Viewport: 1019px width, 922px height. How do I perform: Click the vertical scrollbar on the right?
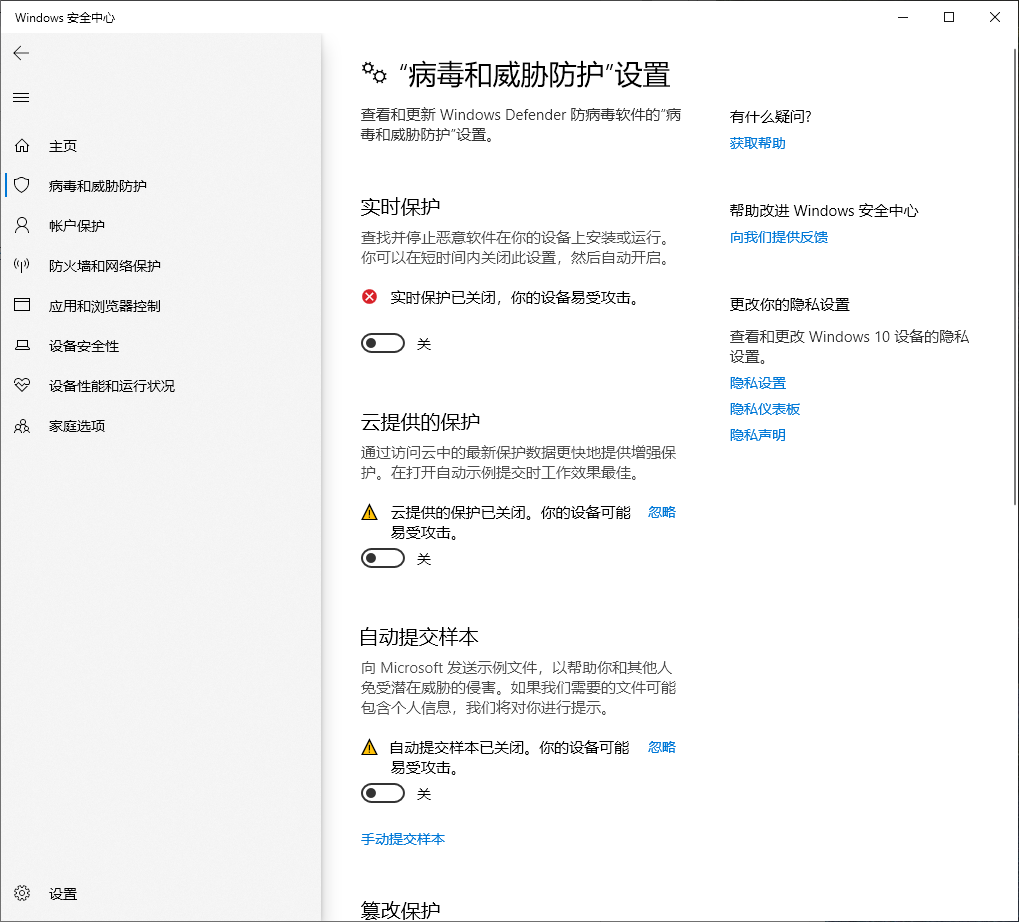(x=1014, y=276)
